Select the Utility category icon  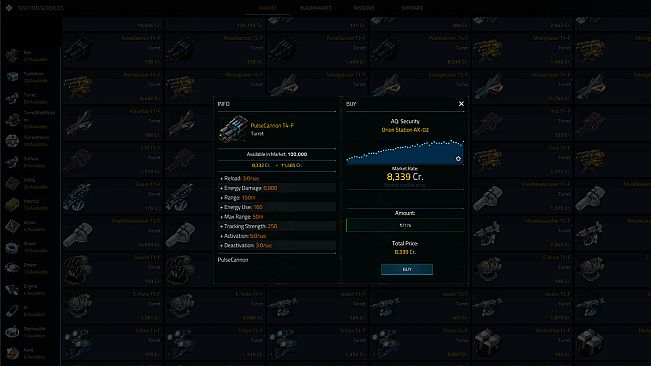tap(12, 183)
